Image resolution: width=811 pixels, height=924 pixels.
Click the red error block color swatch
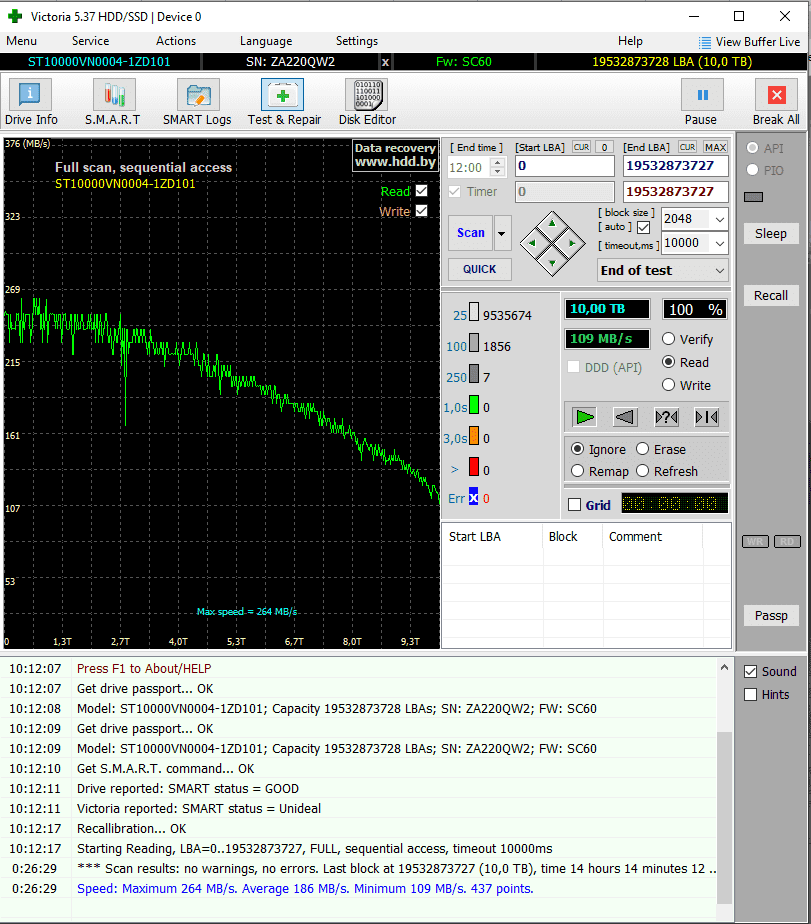click(474, 468)
